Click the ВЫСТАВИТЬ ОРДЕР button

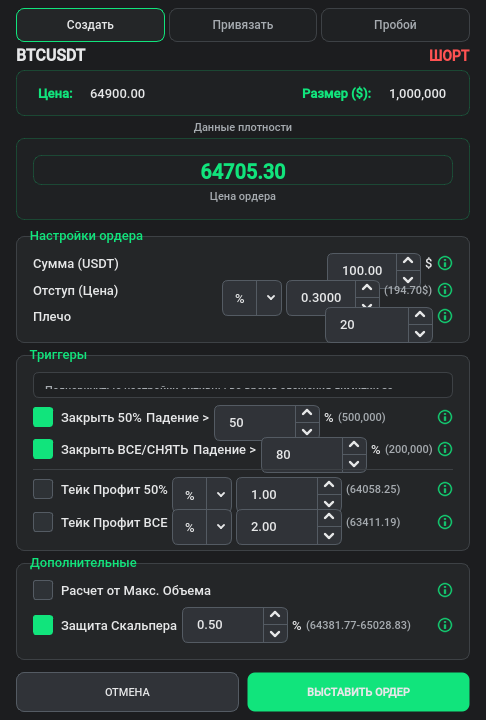(358, 692)
